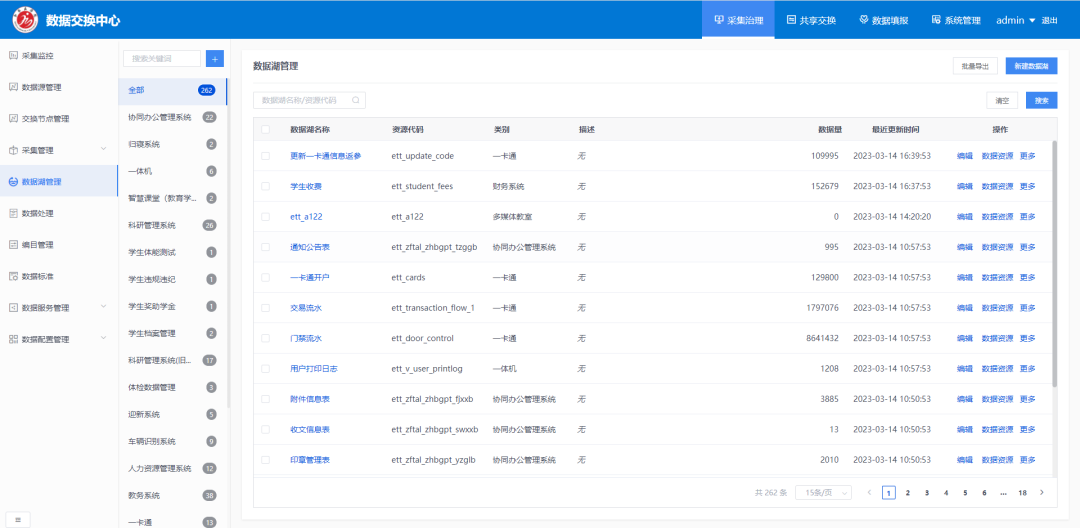Viewport: 1080px width, 528px height.
Task: Open 更多 menu for 门禁流水 row
Action: (x=1027, y=339)
